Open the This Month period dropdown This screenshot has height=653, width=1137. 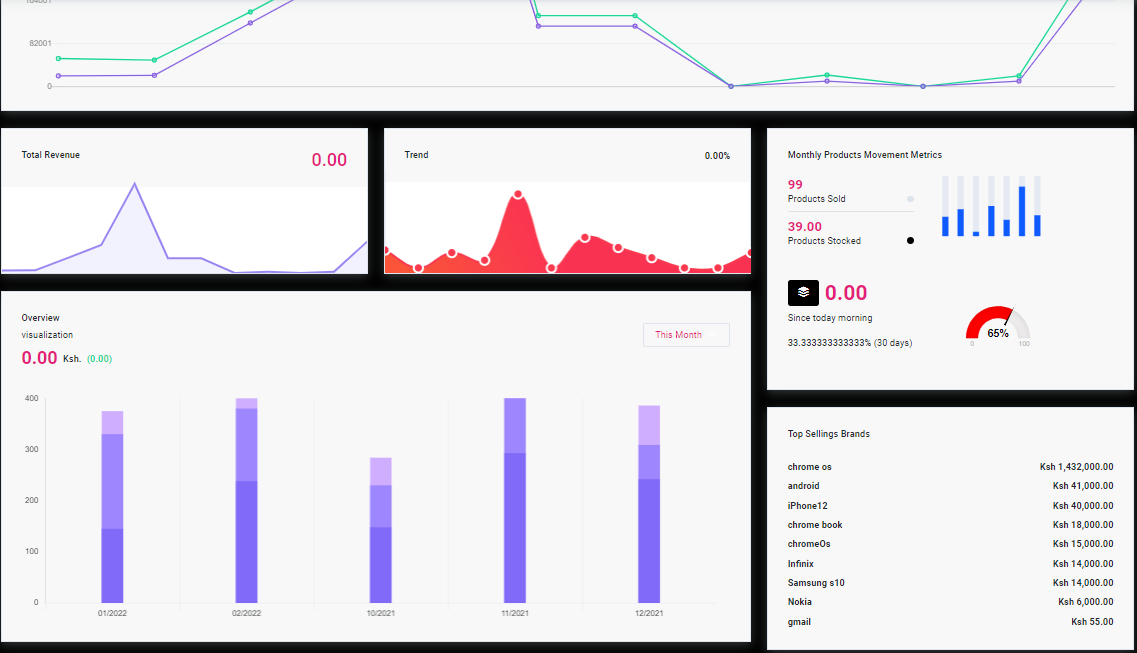click(x=686, y=335)
